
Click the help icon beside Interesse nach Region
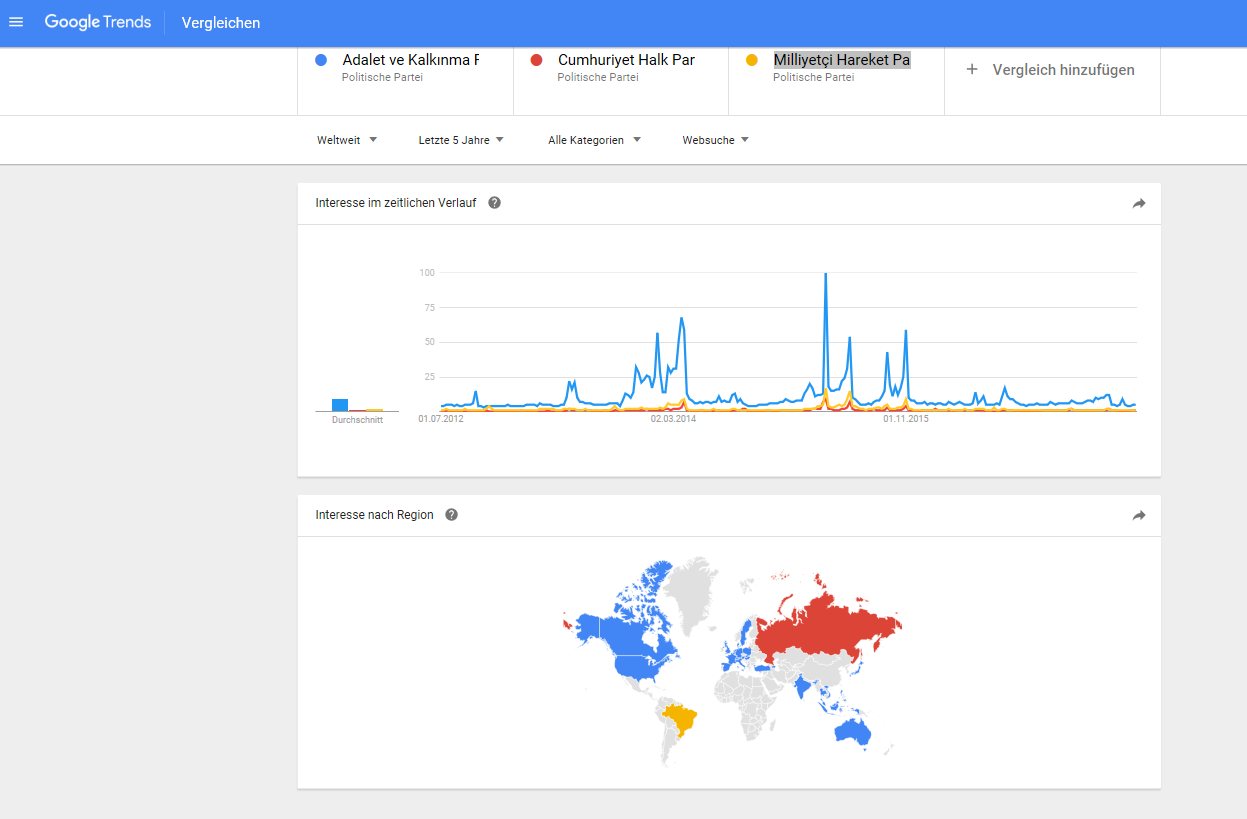tap(451, 515)
